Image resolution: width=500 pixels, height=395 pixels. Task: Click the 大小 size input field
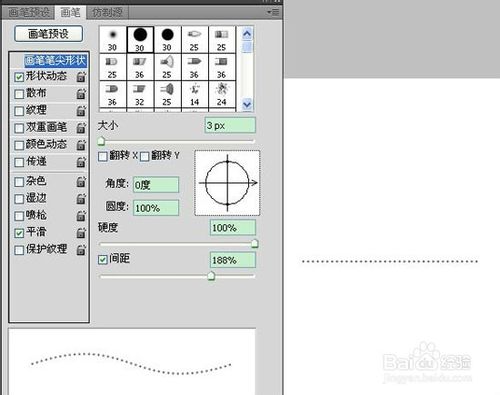pyautogui.click(x=230, y=126)
